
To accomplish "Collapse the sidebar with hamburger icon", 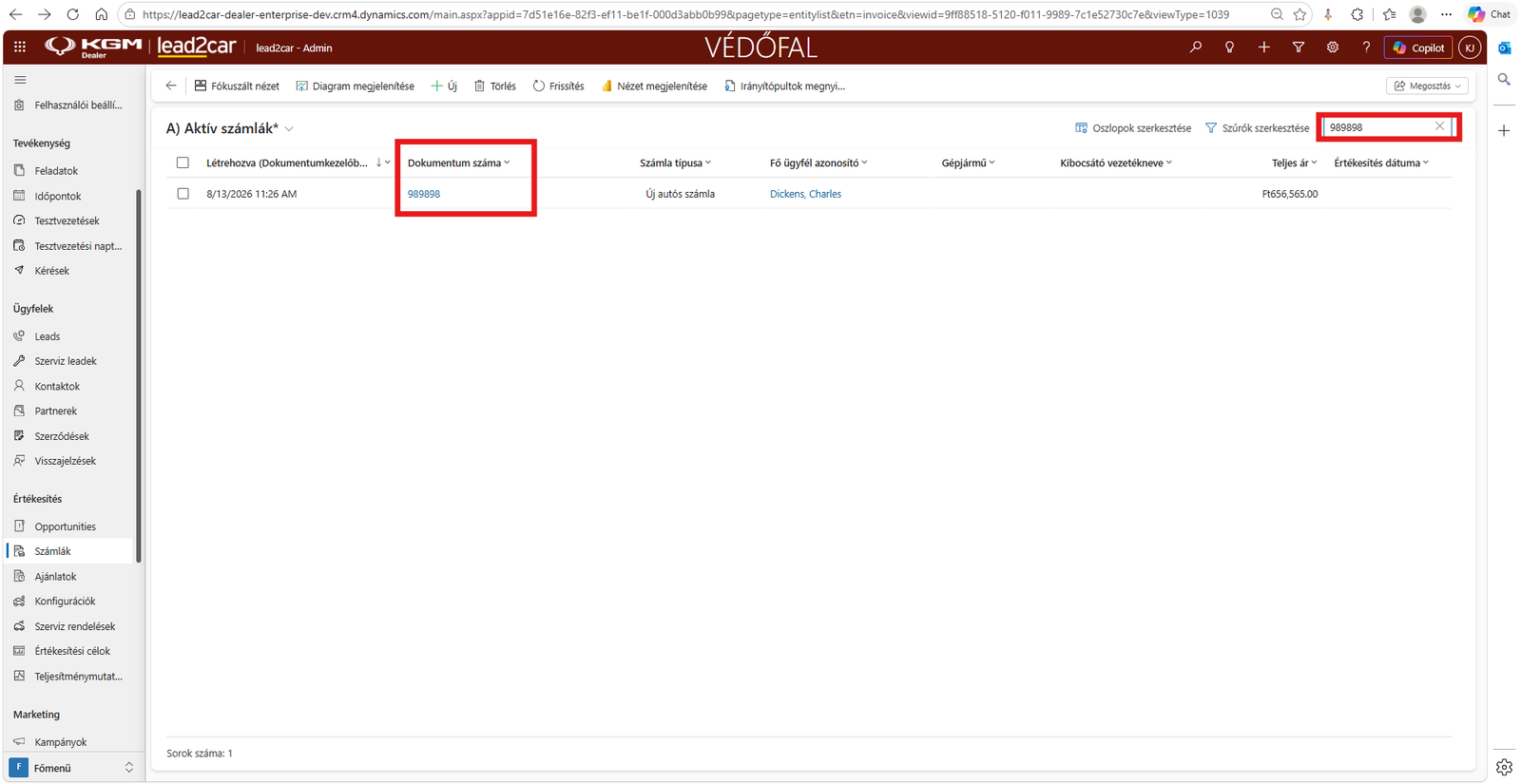I will coord(20,80).
